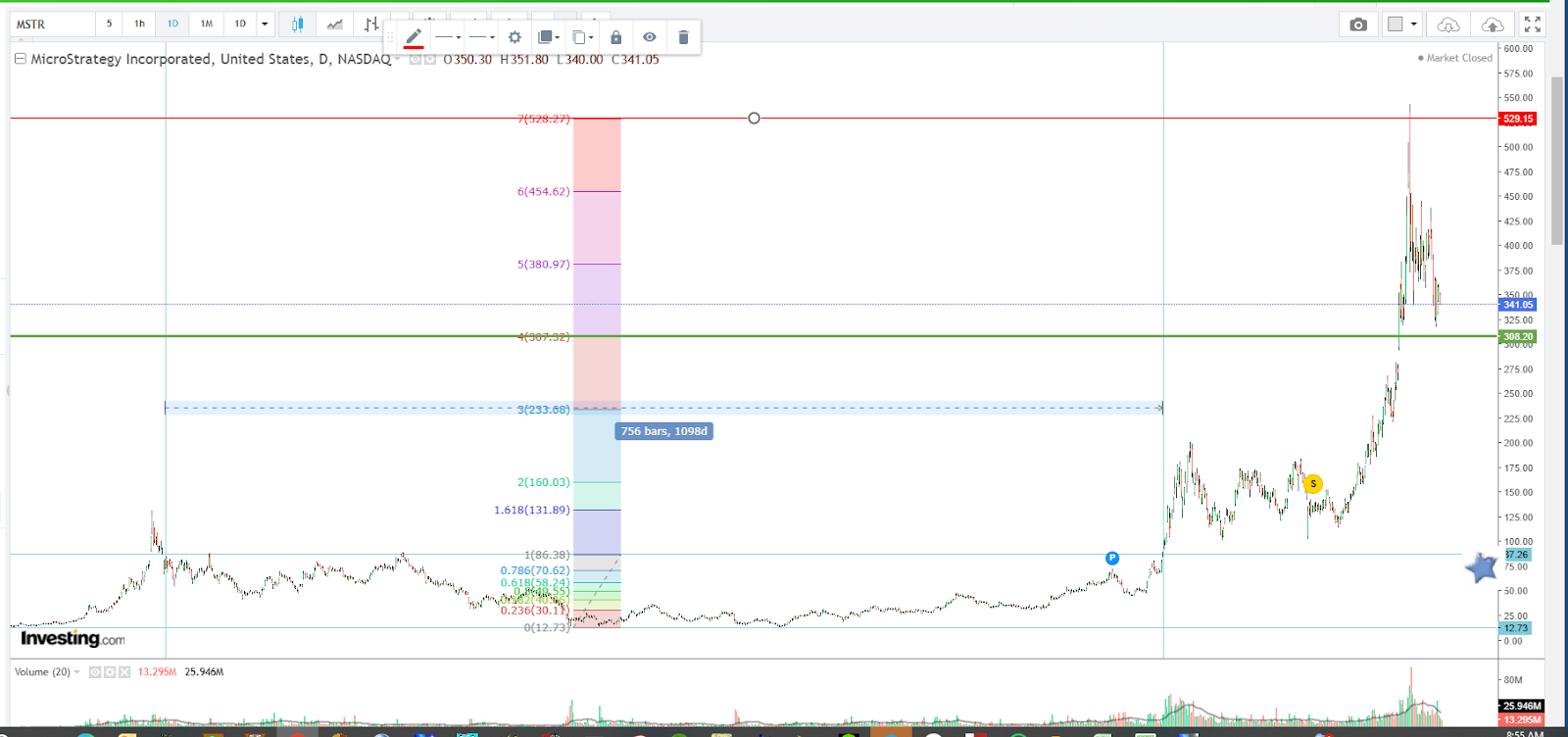Click the 25.946M volume axis label
The image size is (1568, 737).
tap(1522, 706)
